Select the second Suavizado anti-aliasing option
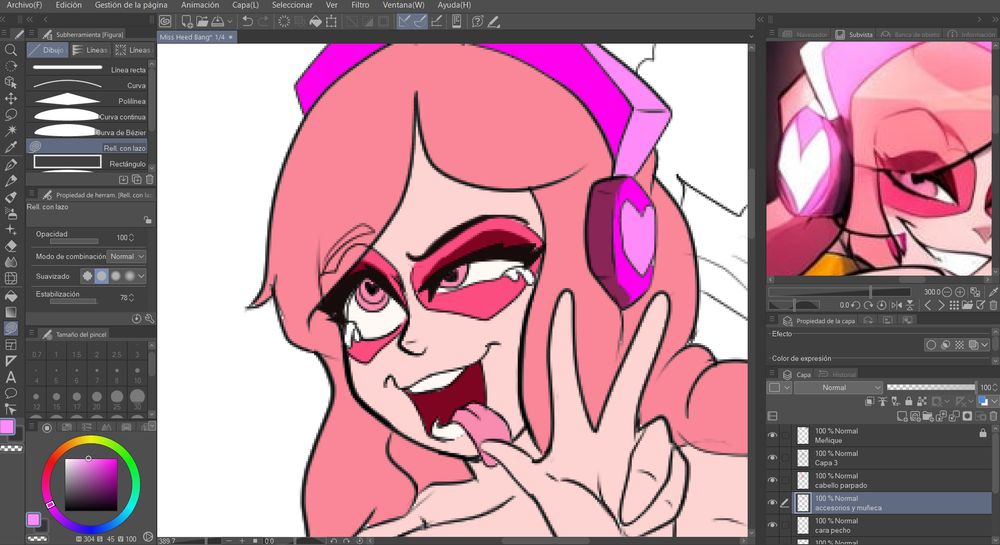1000x545 pixels. tap(101, 276)
